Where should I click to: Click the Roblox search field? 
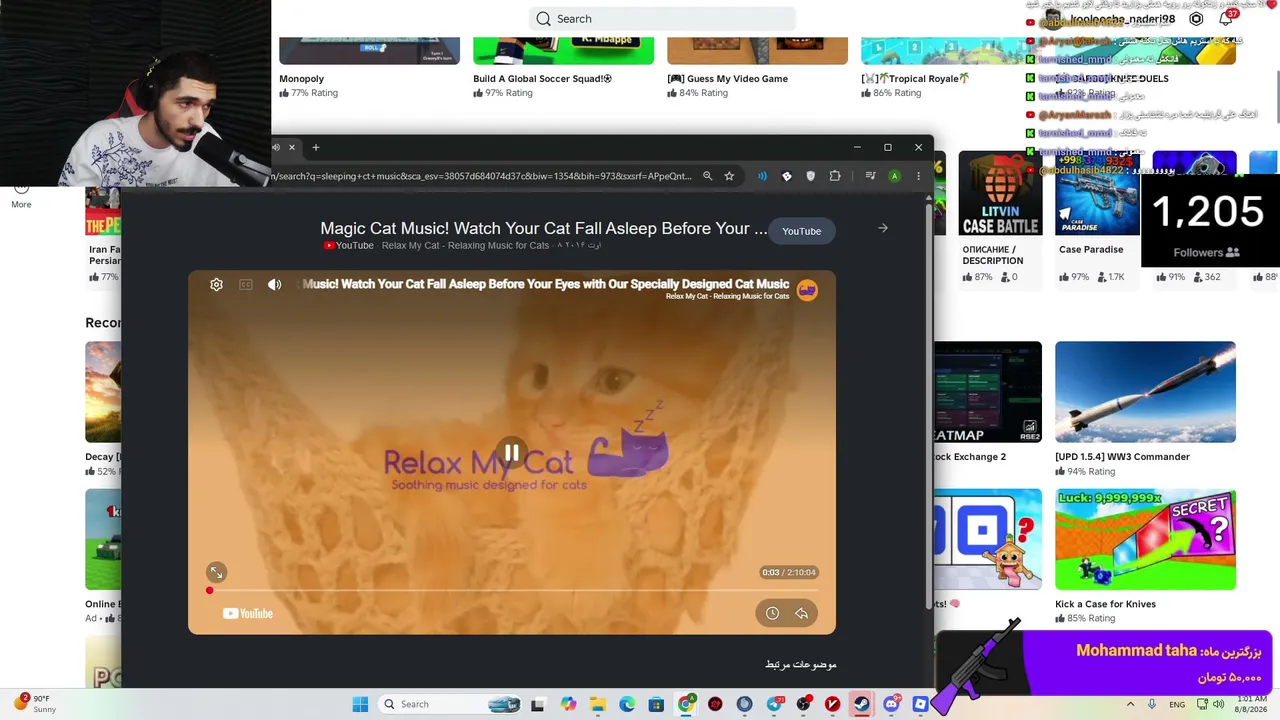tap(663, 18)
